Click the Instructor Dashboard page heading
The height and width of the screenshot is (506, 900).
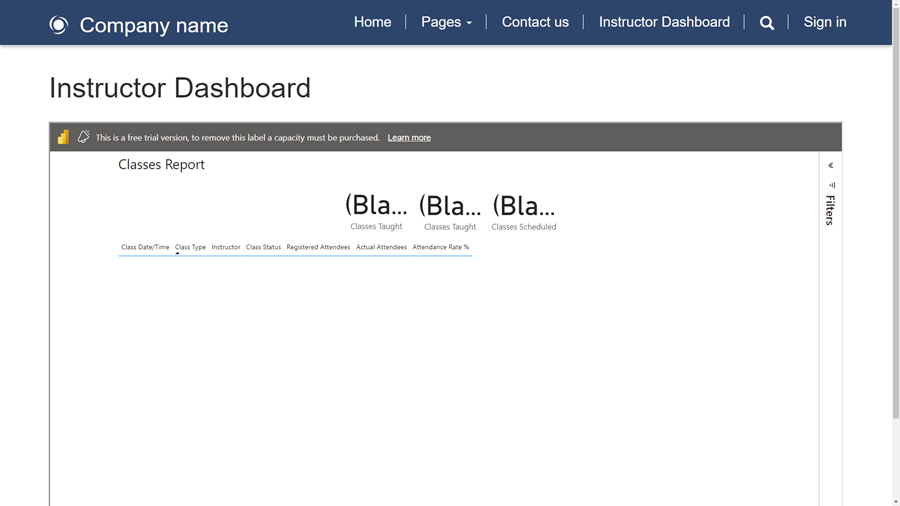(180, 88)
